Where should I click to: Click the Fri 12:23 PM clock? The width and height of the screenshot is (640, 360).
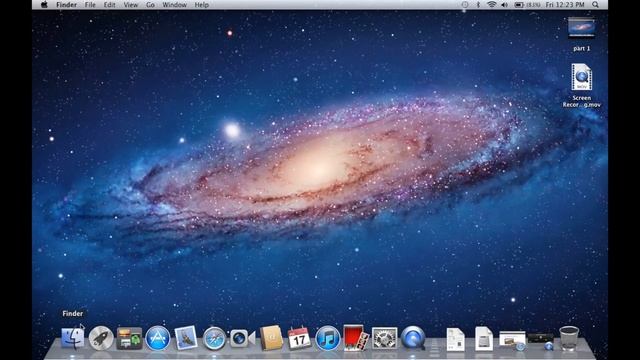565,5
